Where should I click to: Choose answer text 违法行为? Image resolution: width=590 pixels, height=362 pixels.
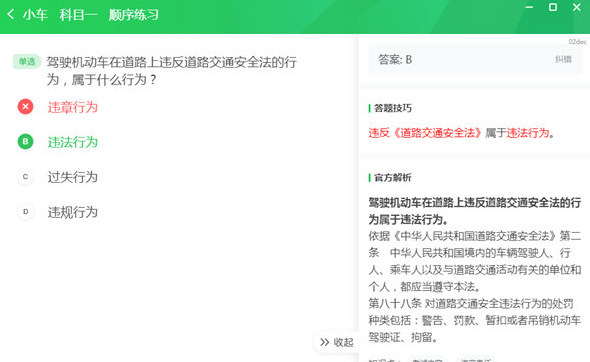point(73,142)
